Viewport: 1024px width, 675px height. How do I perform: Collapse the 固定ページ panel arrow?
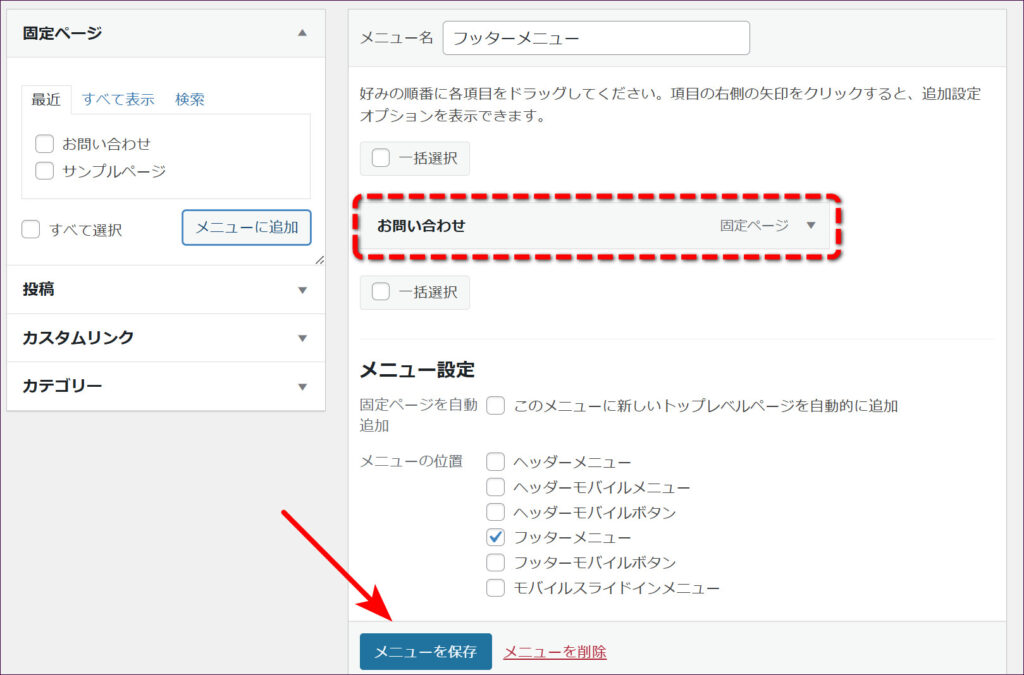pyautogui.click(x=302, y=33)
